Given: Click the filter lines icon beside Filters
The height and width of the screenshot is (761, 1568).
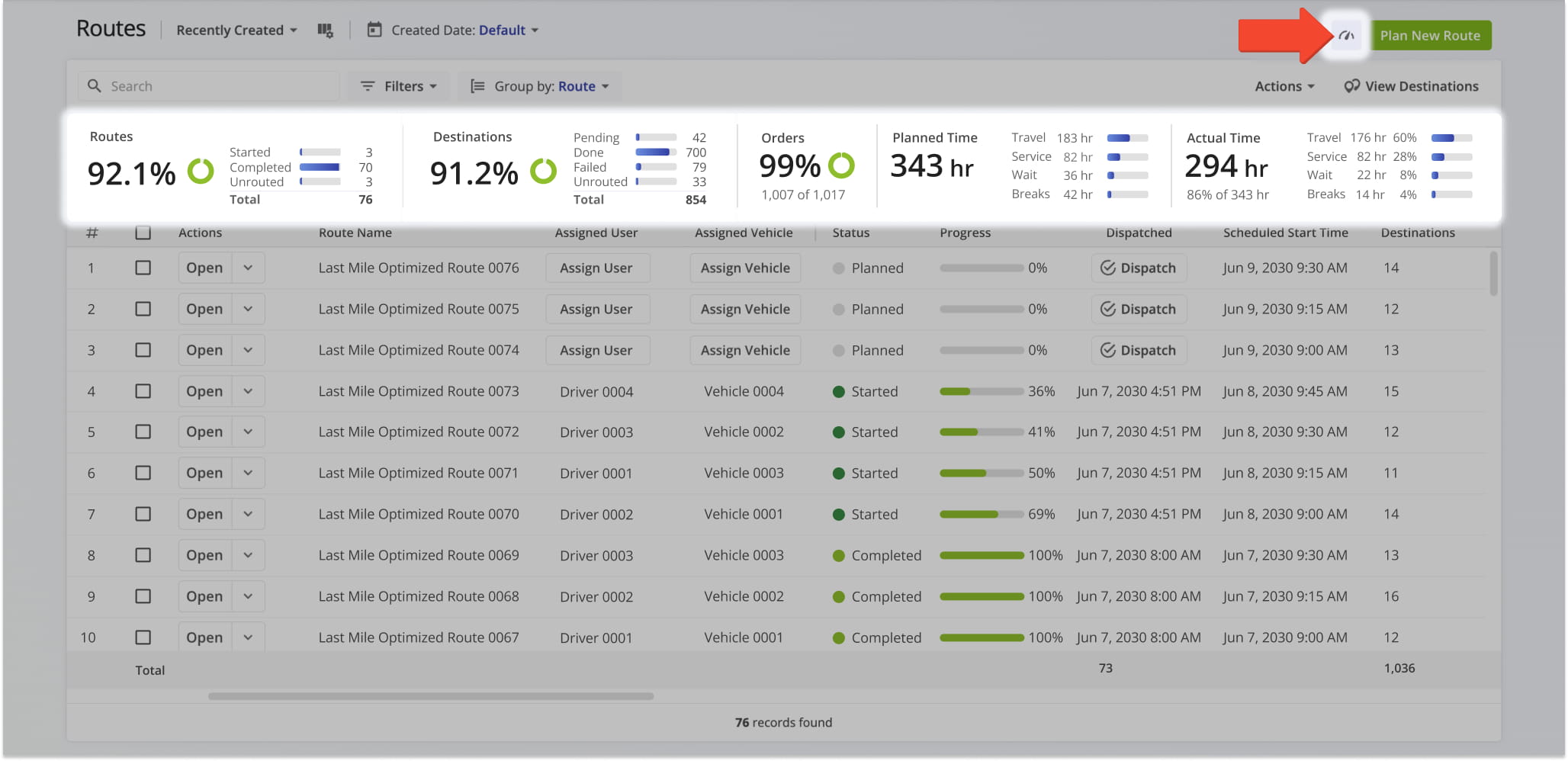Looking at the screenshot, I should 368,85.
